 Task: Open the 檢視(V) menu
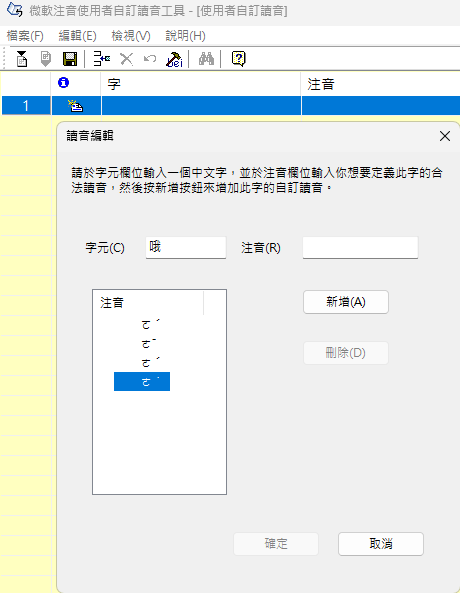pyautogui.click(x=131, y=36)
